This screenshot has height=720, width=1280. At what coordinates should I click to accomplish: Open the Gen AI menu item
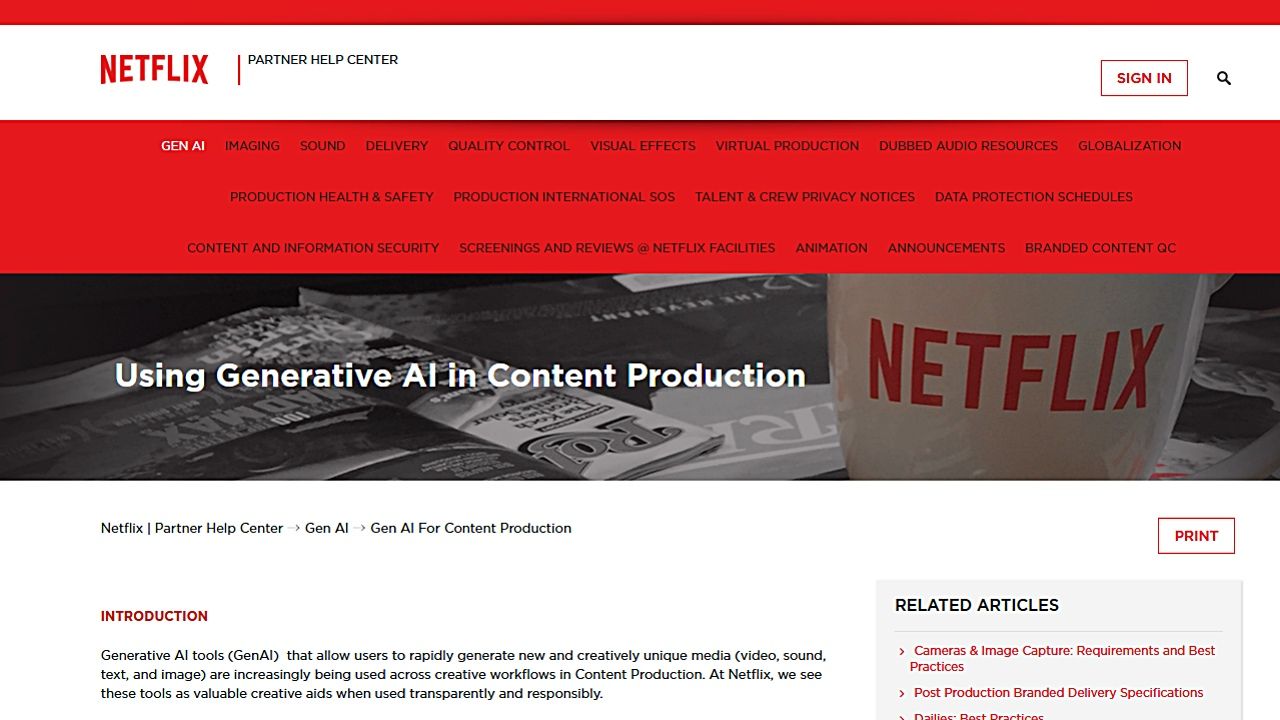coord(183,146)
